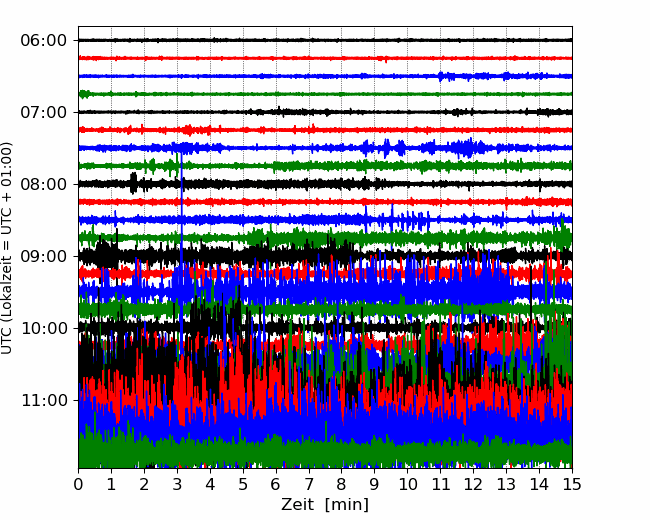Click the "Zeit [min]" axis title
The height and width of the screenshot is (520, 650).
[x=325, y=505]
